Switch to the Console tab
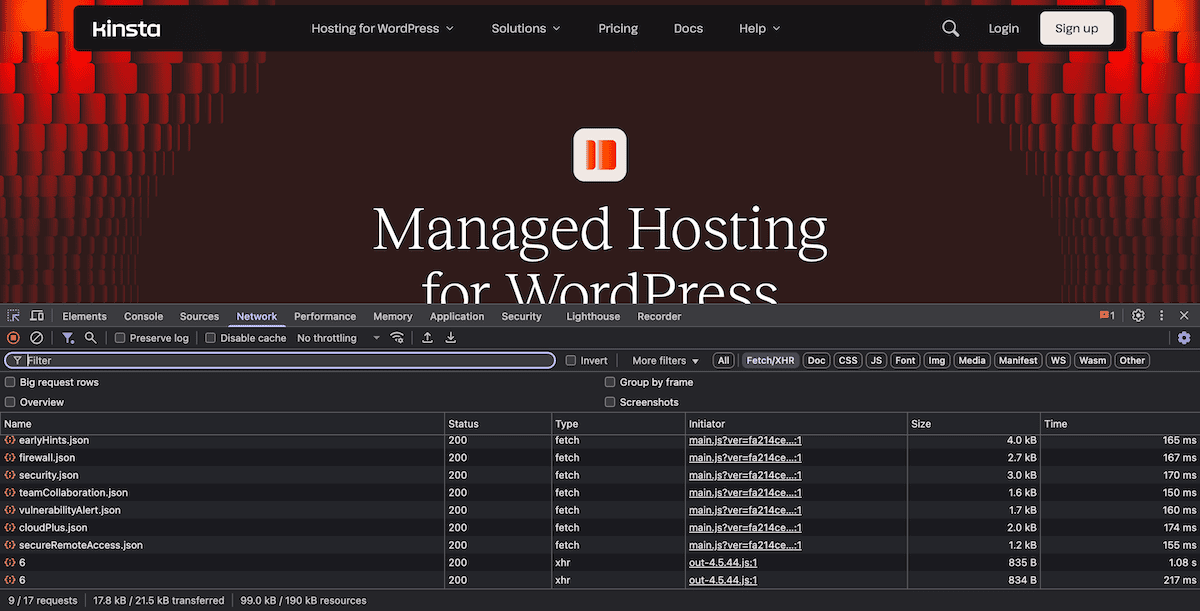This screenshot has height=611, width=1200. 143,316
